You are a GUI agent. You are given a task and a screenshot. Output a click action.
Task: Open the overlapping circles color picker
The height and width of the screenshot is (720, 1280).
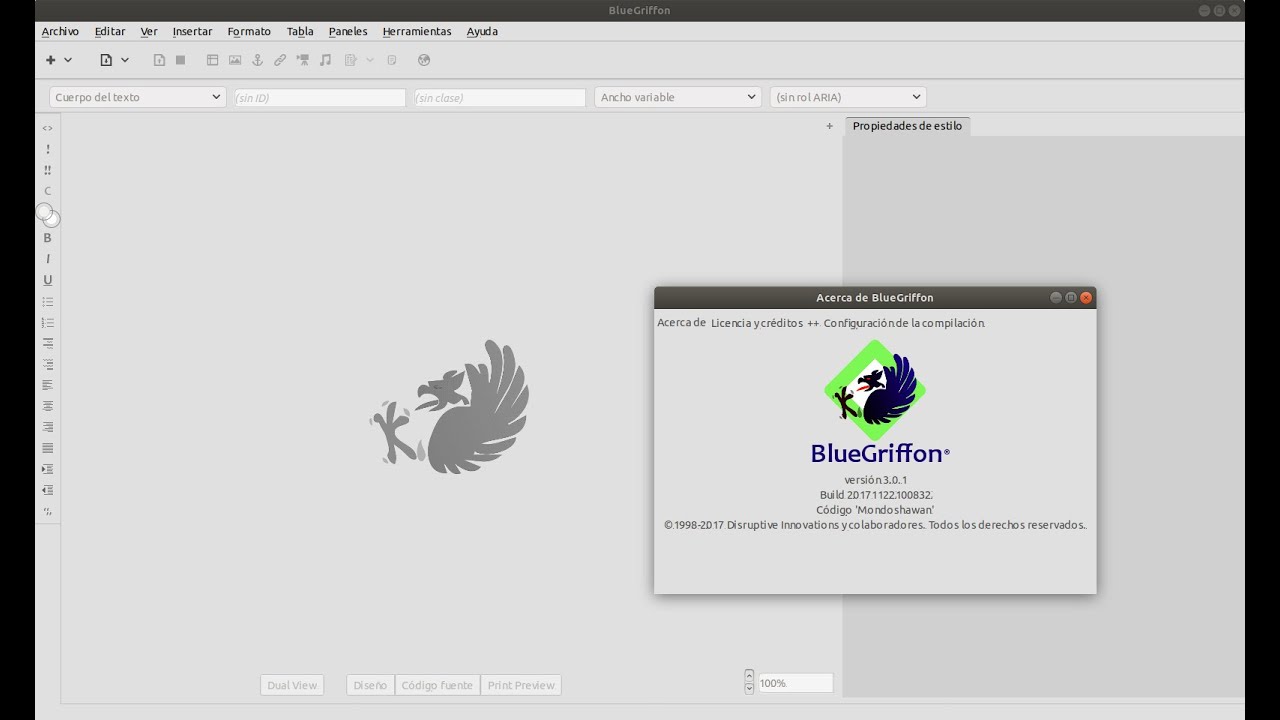coord(47,214)
